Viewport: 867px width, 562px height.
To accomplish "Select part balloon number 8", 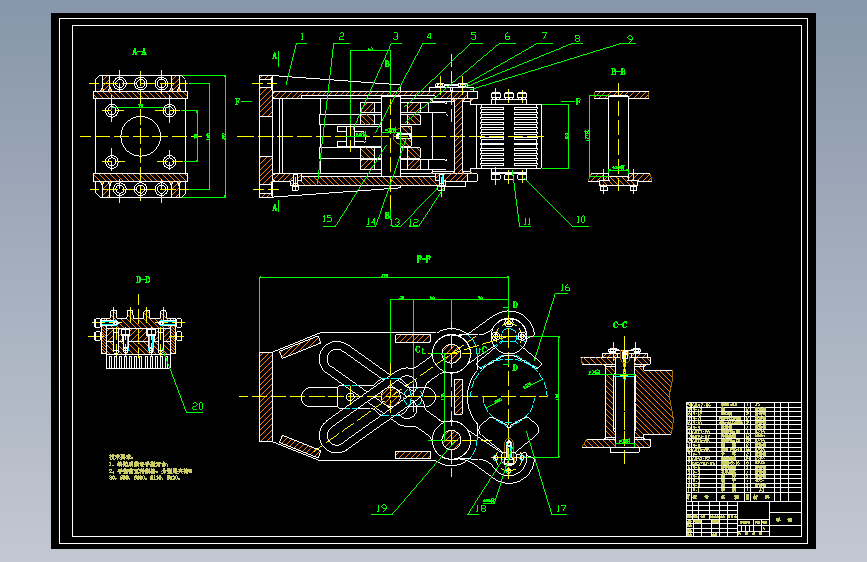I will (x=577, y=39).
